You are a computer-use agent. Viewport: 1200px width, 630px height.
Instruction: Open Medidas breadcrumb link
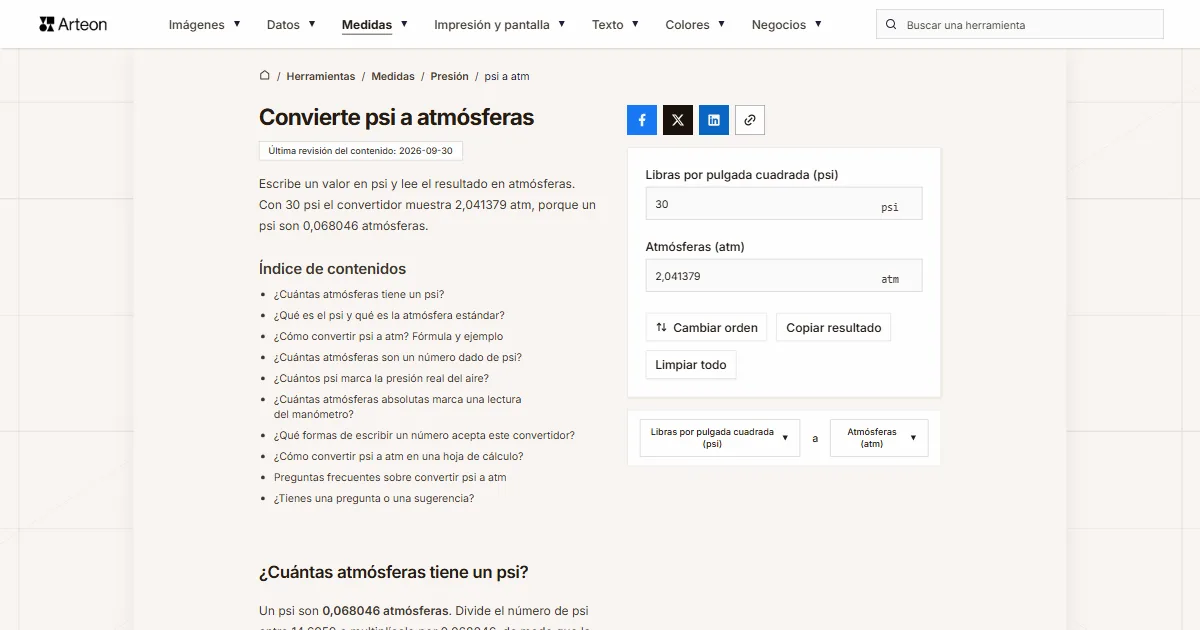coord(393,76)
